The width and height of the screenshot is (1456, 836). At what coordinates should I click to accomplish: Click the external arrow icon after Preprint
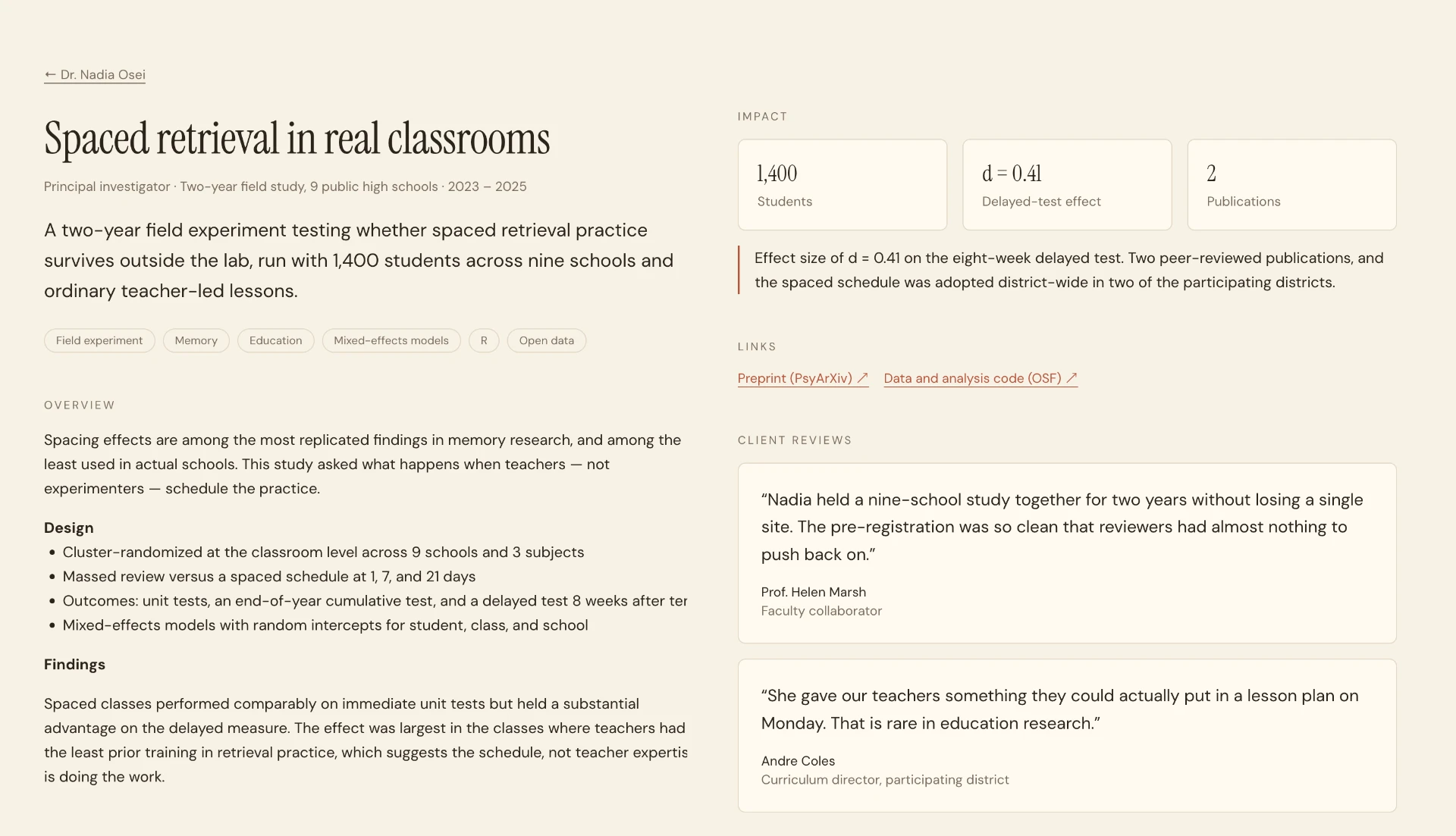[863, 377]
